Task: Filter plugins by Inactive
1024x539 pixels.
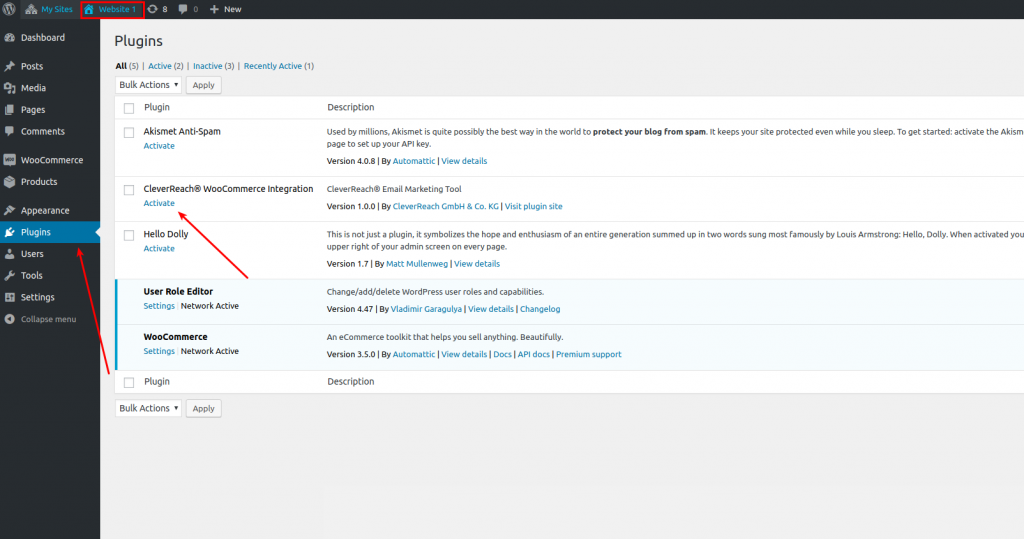Action: [x=208, y=66]
